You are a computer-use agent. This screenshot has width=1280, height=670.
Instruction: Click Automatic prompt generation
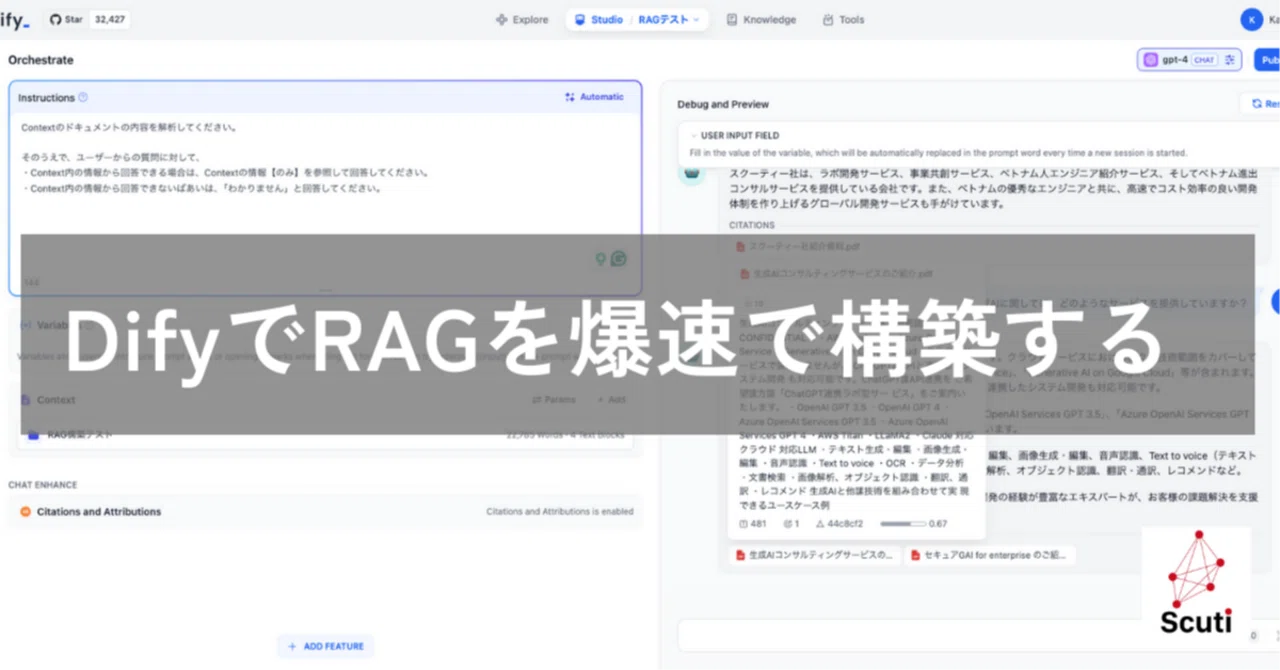pyautogui.click(x=594, y=97)
